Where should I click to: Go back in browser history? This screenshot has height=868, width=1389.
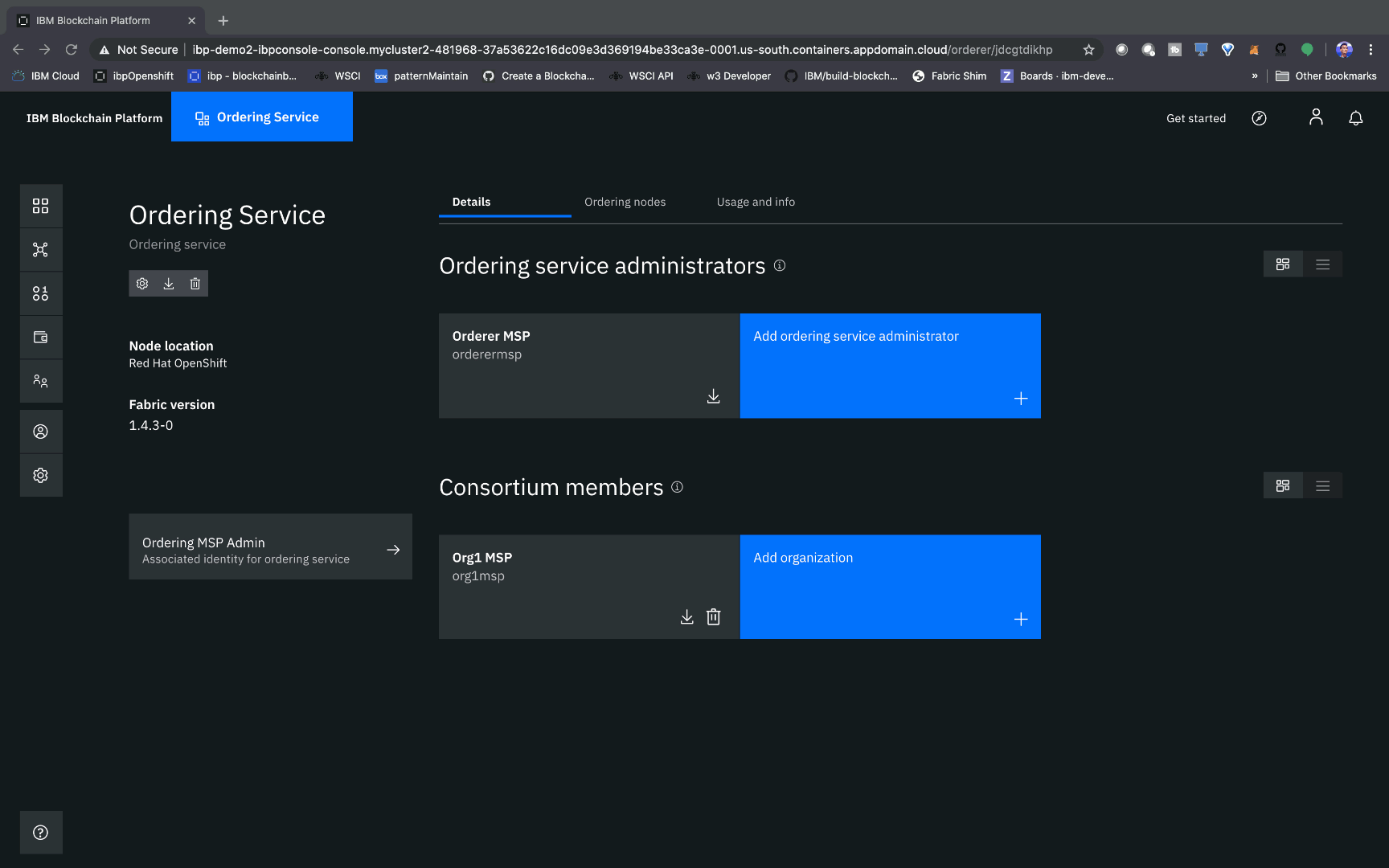click(18, 50)
